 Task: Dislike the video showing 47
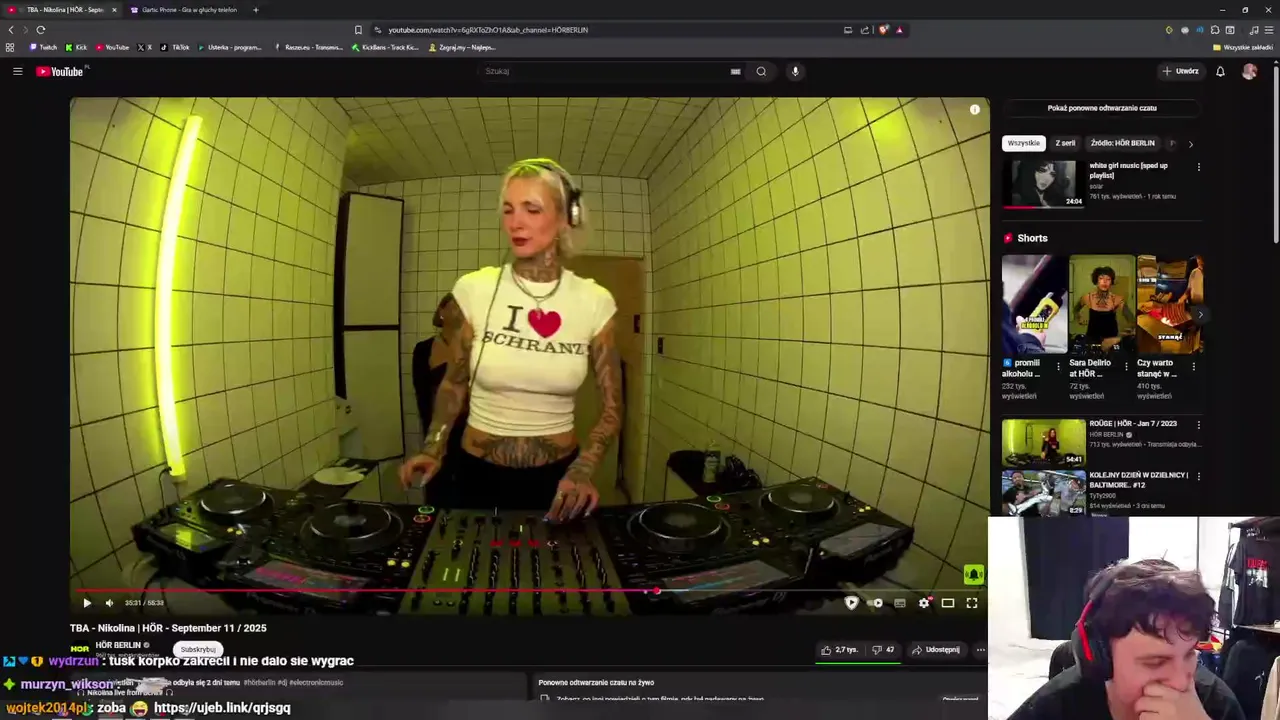pos(883,650)
